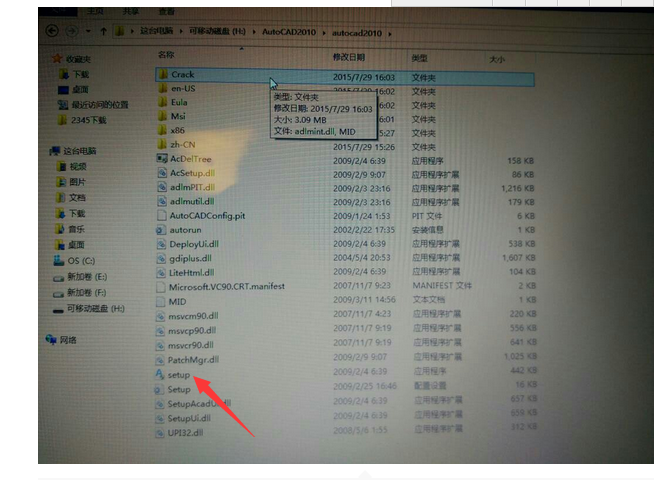This screenshot has width=672, height=480.
Task: Click autocad2010 breadcrumb in address bar
Action: point(357,33)
